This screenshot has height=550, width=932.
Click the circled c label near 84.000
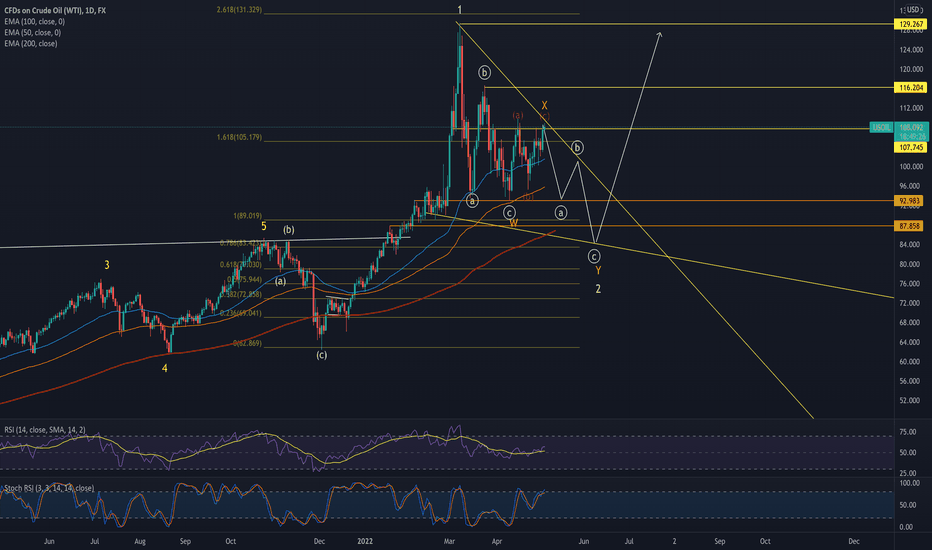pos(594,256)
